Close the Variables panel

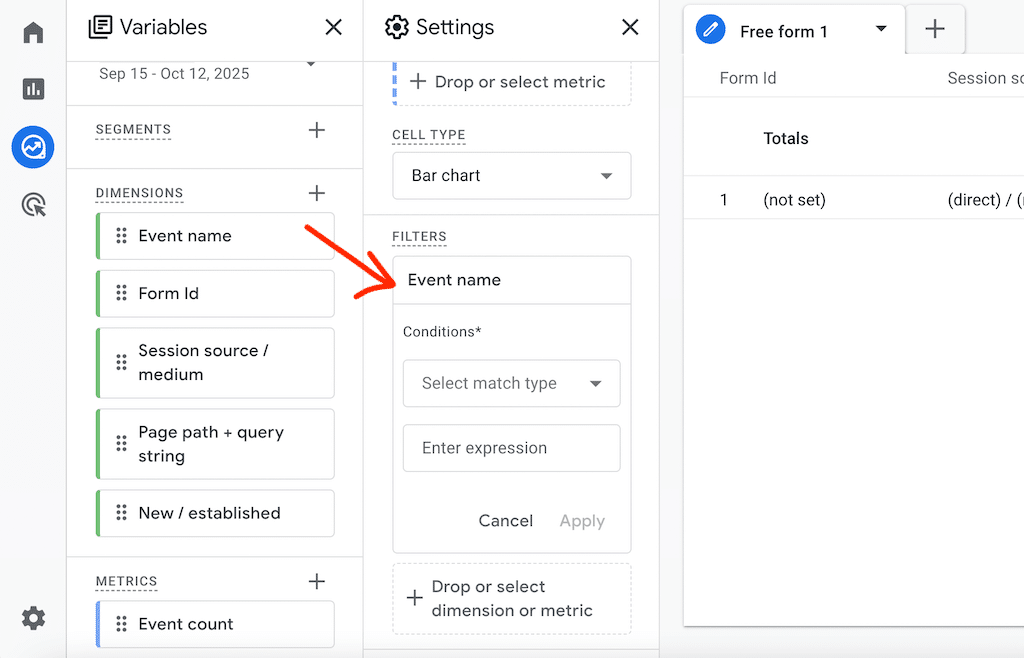tap(334, 27)
